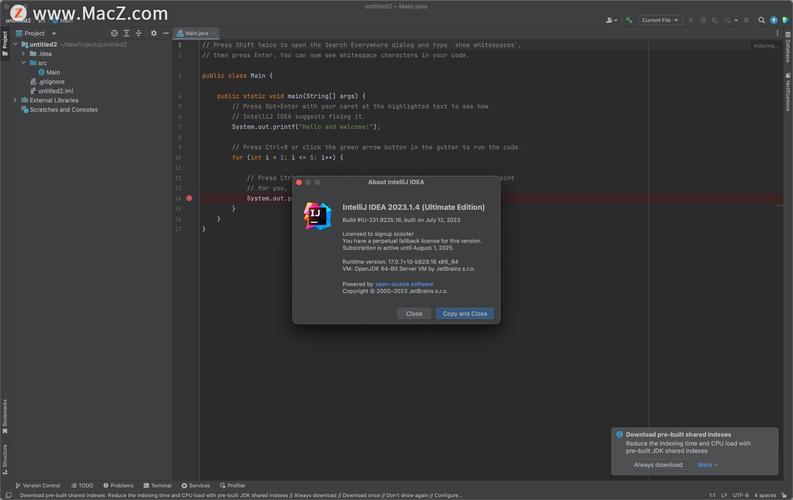Open the profiler run options dropdown arrow
793x500 pixels.
pyautogui.click(x=736, y=20)
